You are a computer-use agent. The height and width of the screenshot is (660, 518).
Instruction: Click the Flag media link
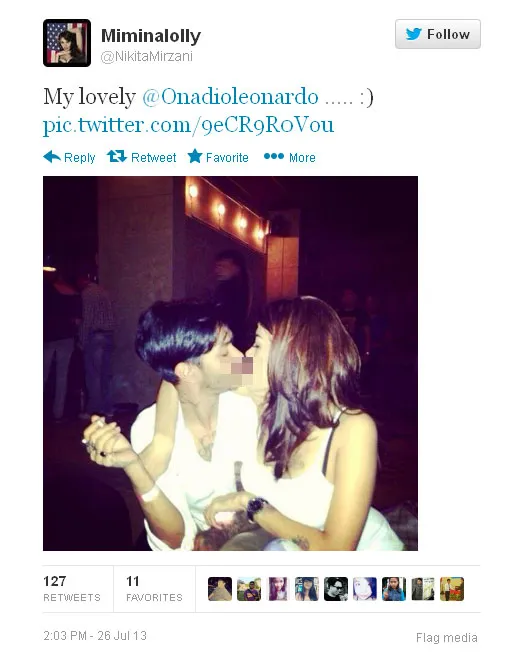pyautogui.click(x=446, y=638)
